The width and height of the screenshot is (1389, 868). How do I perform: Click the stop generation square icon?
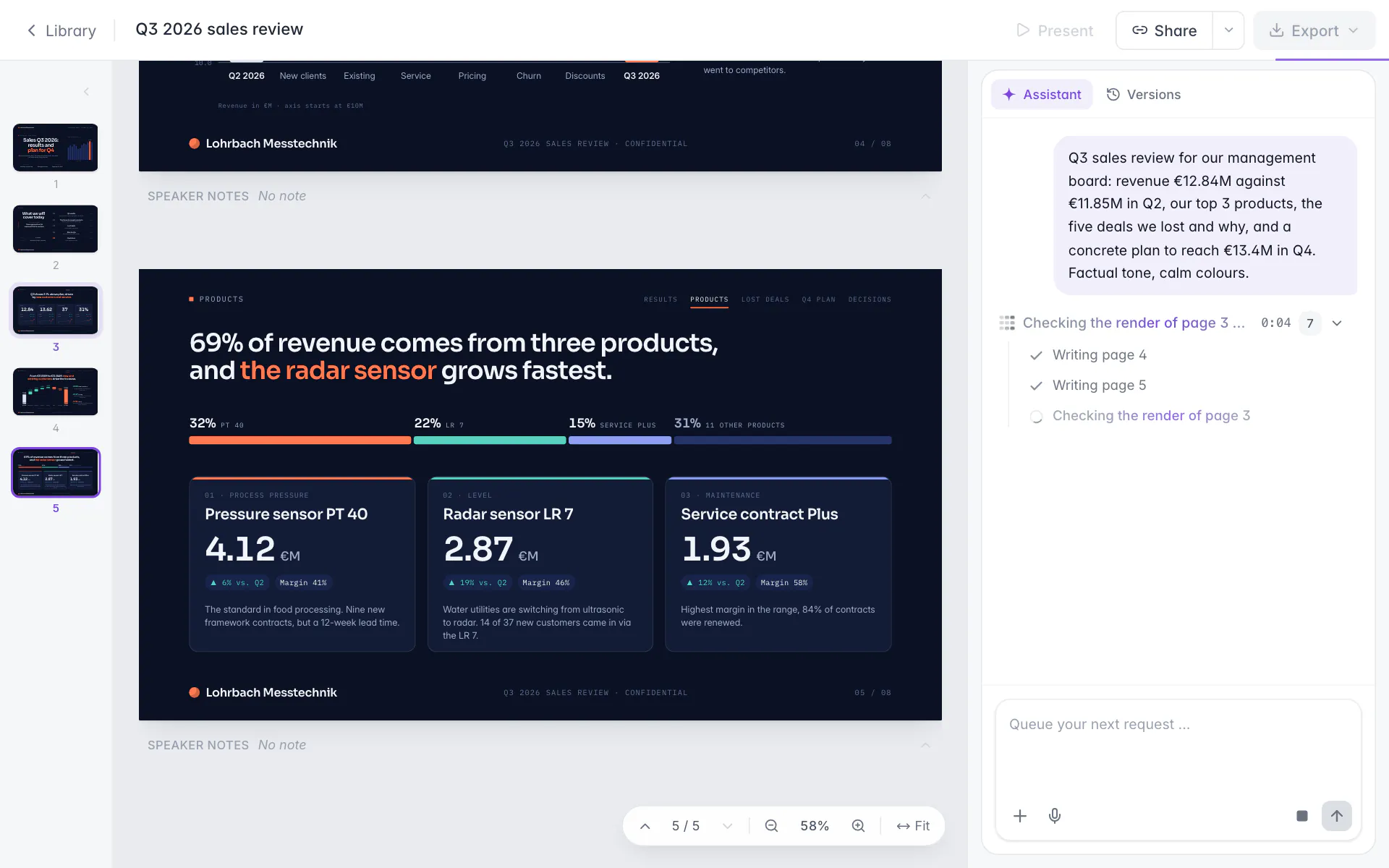pos(1302,816)
